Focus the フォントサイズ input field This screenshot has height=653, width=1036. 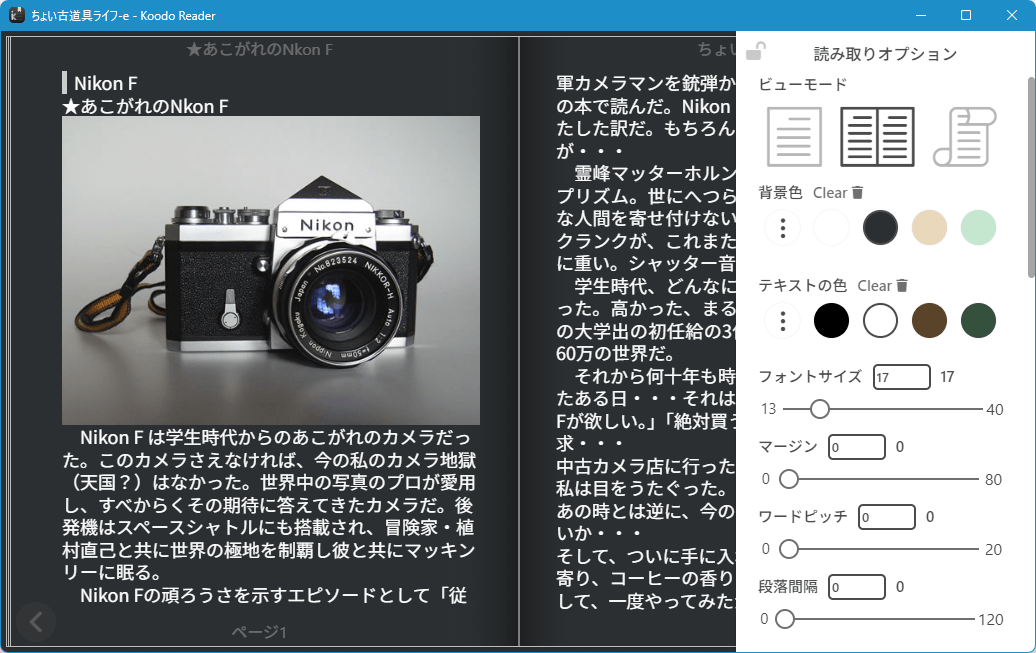point(901,377)
